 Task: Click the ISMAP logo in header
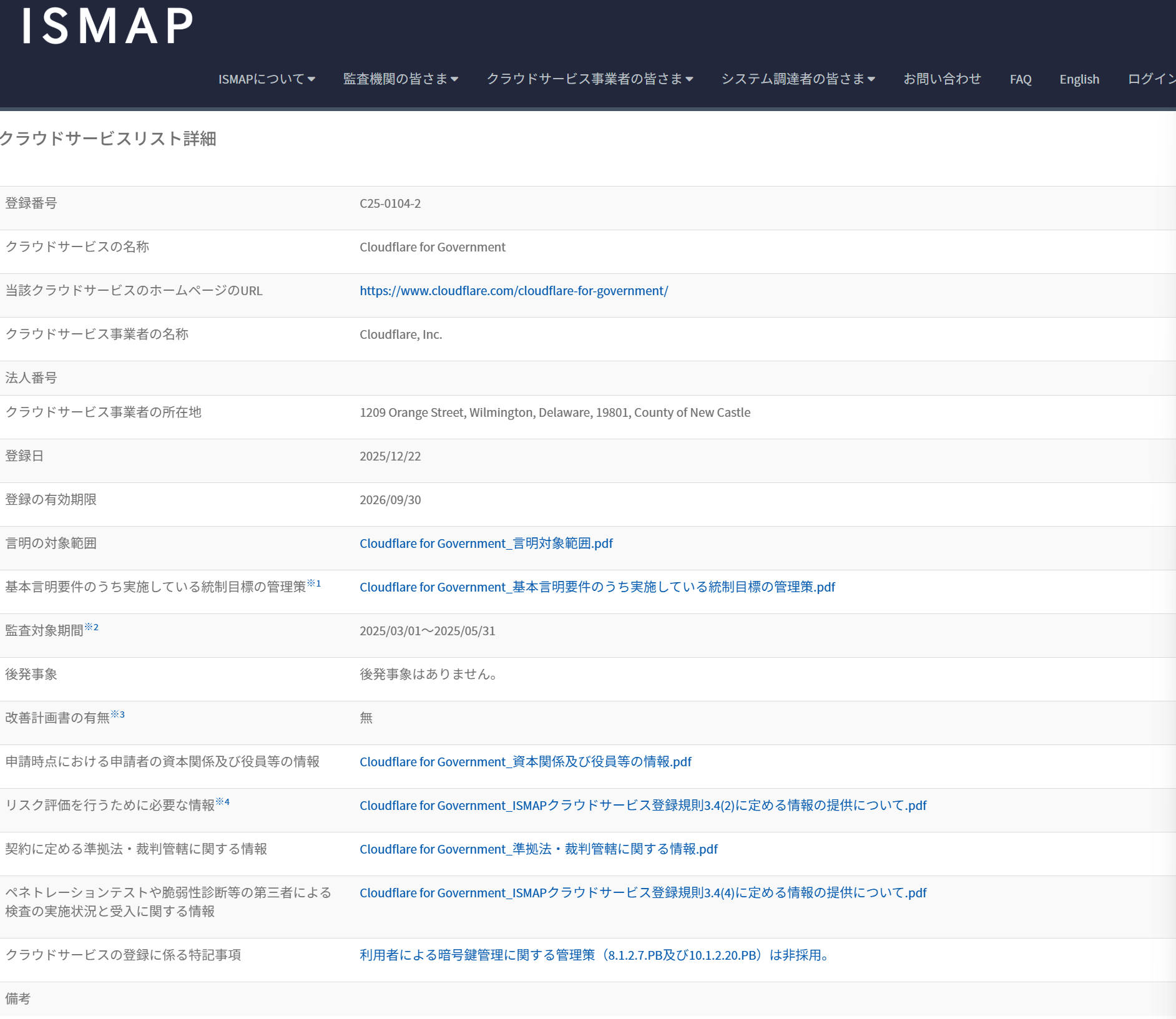point(107,26)
